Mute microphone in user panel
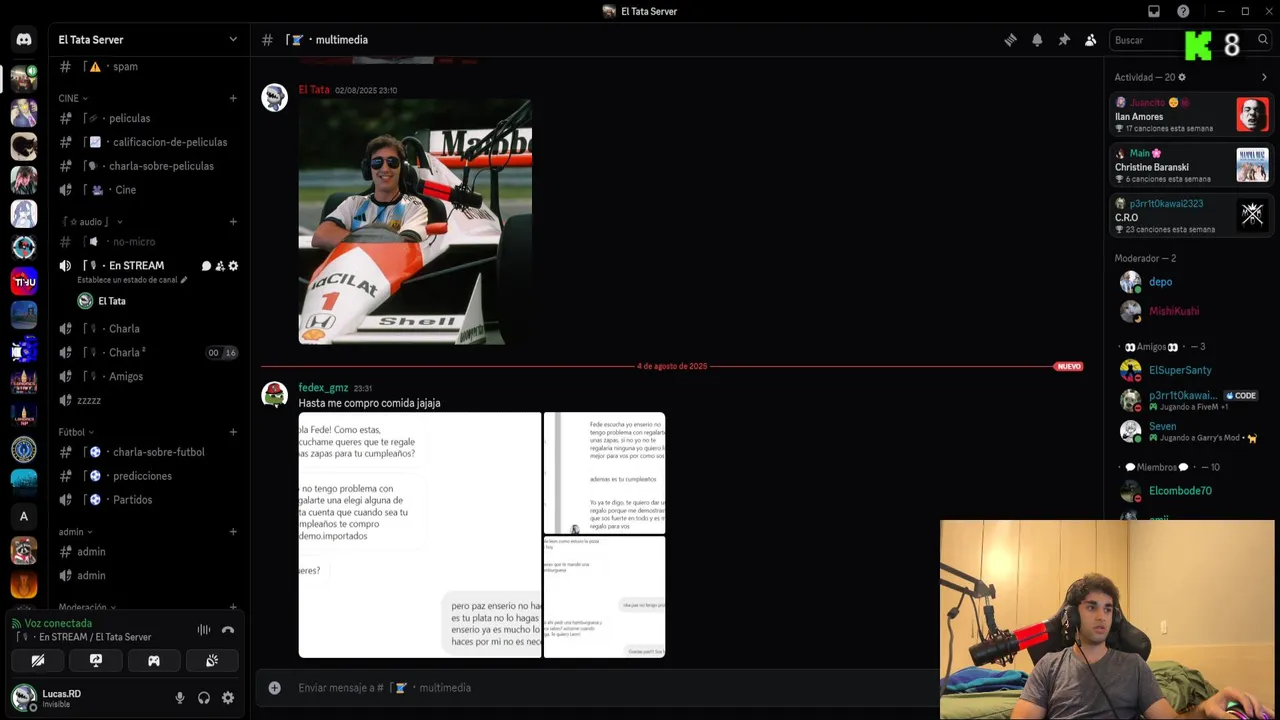Viewport: 1280px width, 720px height. [180, 698]
